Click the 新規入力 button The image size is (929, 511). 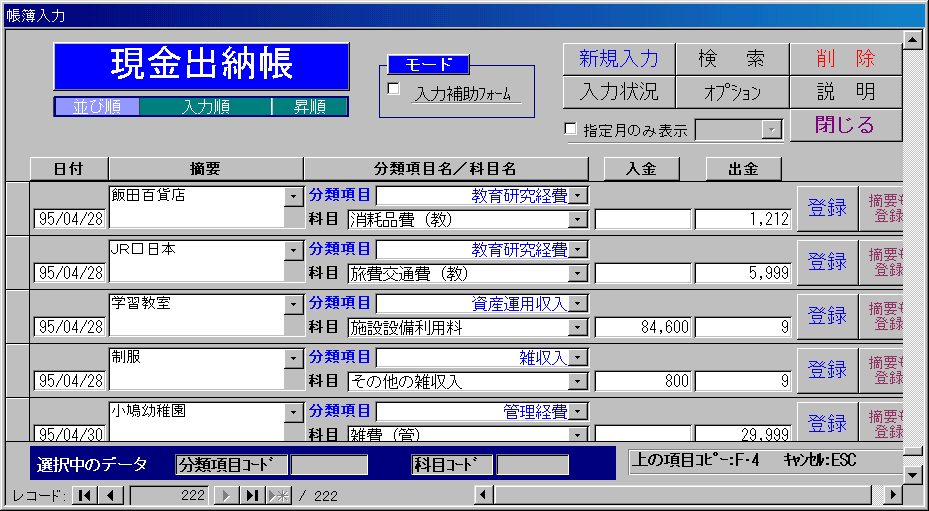(618, 59)
